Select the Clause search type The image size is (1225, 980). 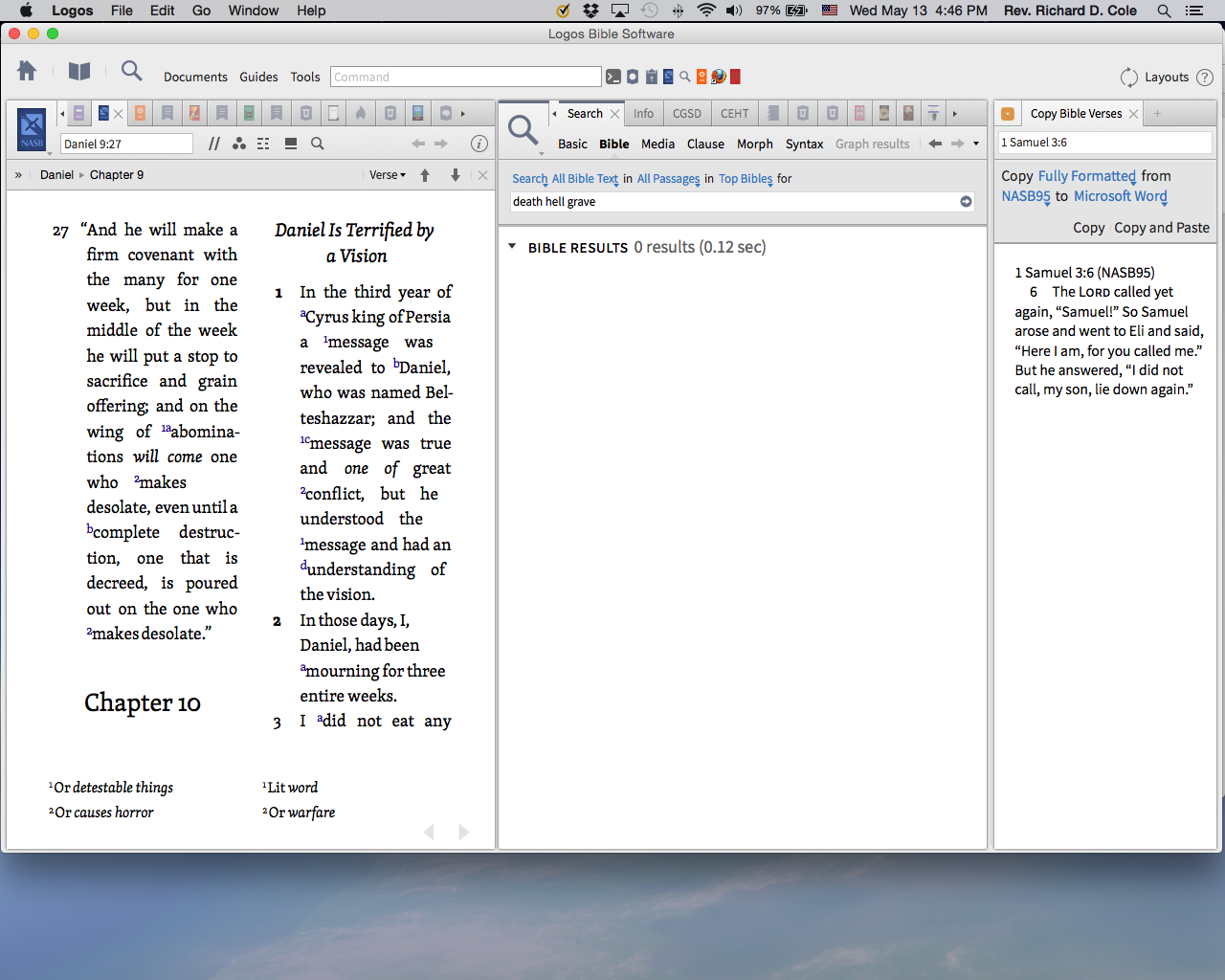point(706,144)
